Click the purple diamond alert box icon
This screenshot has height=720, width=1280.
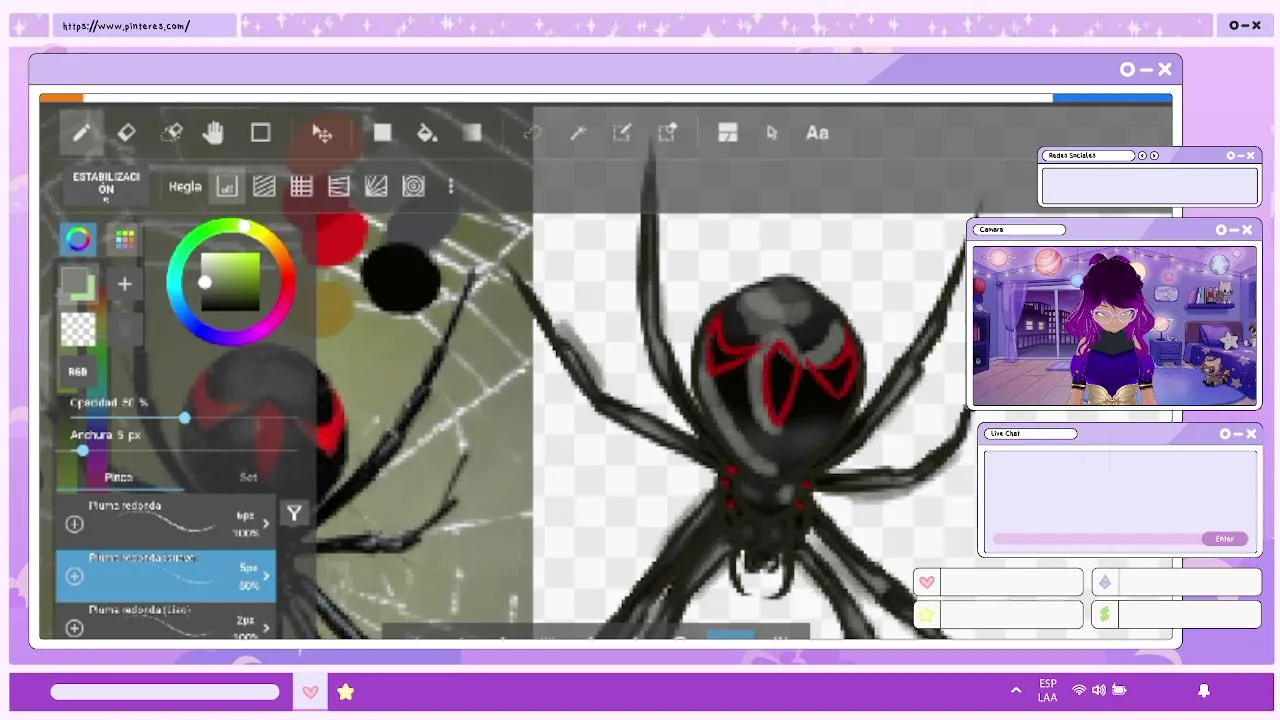pos(1105,582)
